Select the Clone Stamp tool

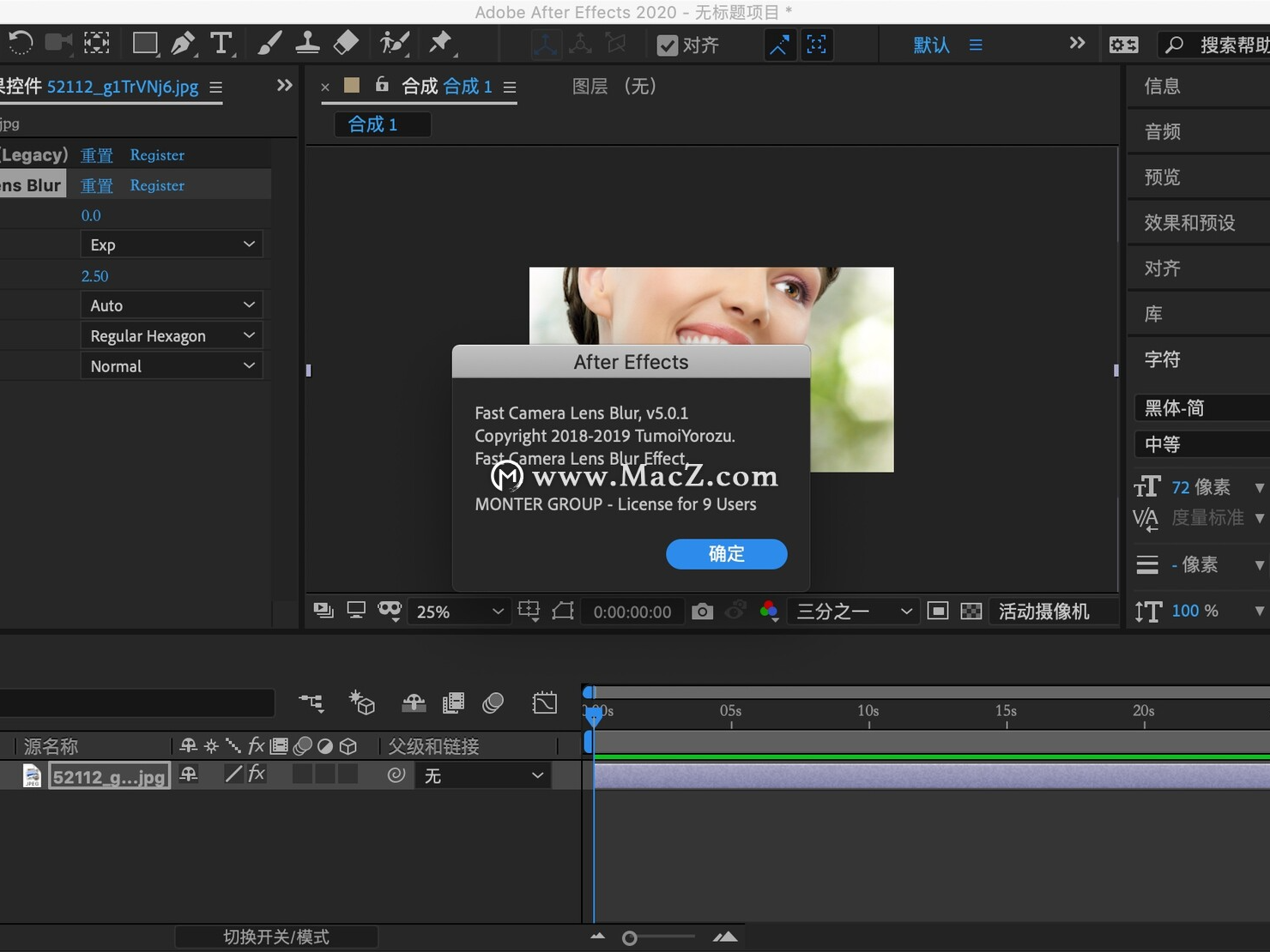tap(307, 43)
